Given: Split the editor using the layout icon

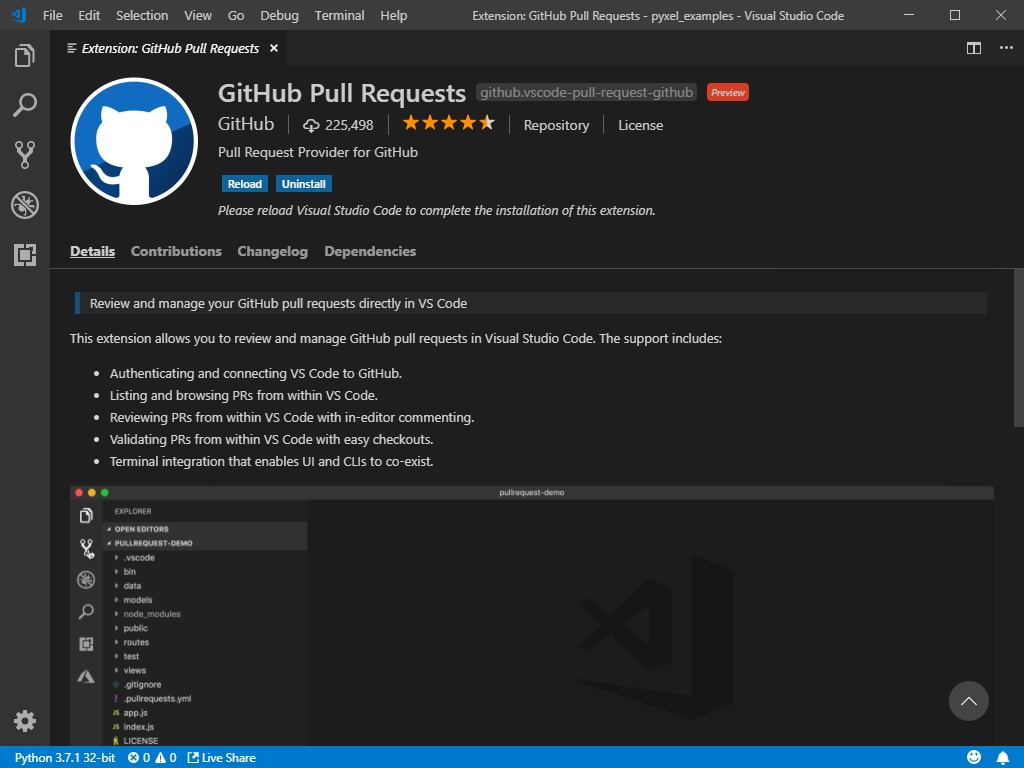Looking at the screenshot, I should tap(971, 48).
